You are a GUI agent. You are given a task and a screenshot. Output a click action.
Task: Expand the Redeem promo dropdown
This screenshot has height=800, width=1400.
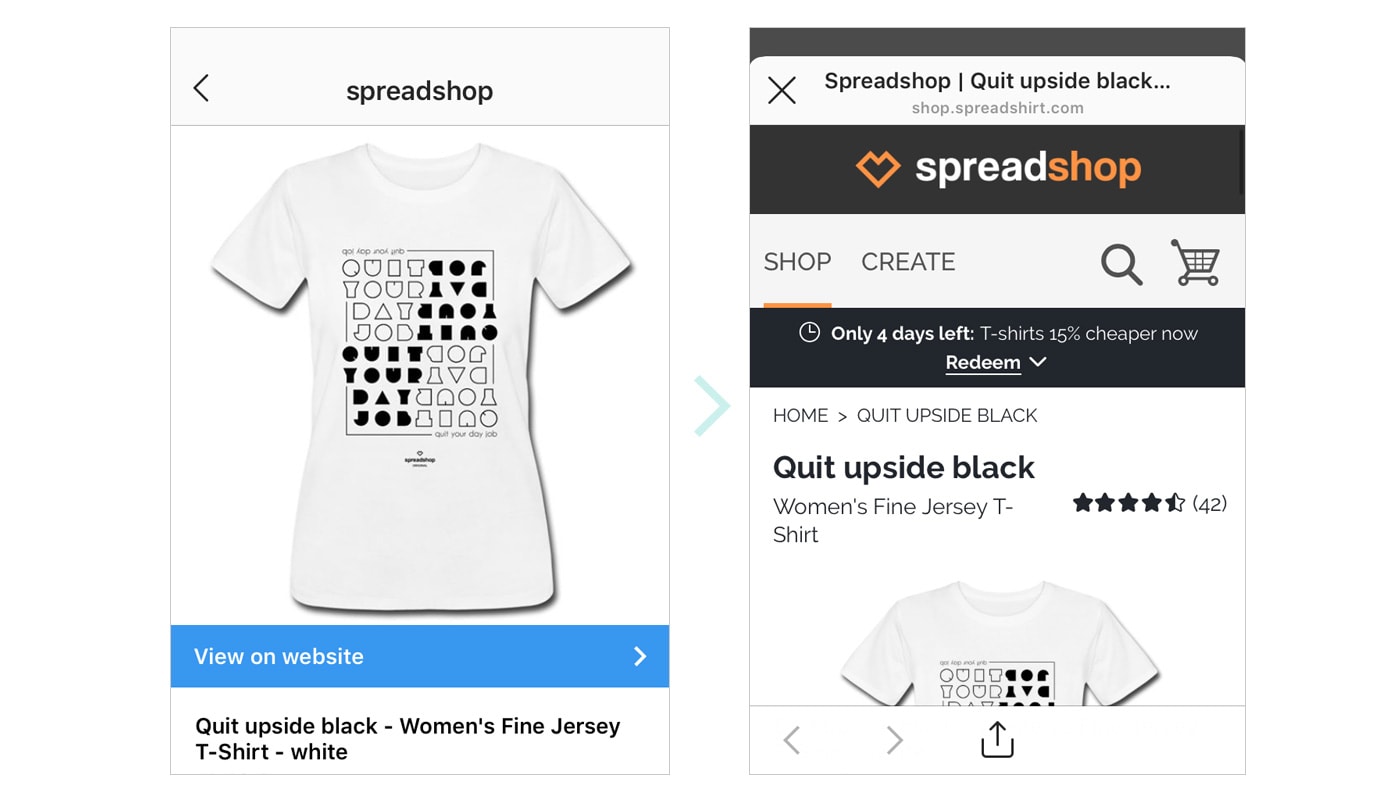tap(983, 363)
